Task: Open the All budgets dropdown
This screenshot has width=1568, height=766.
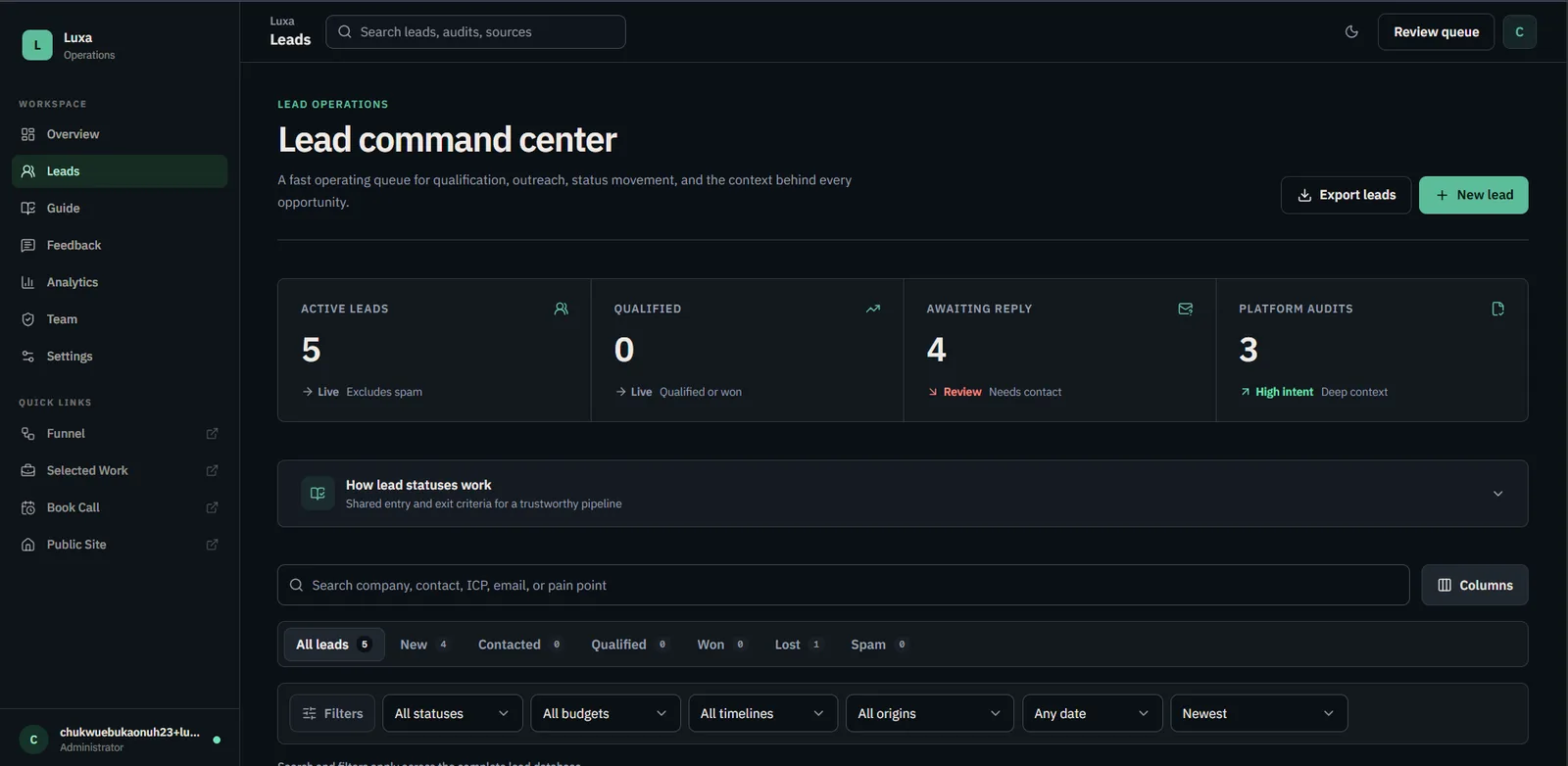Action: click(x=606, y=713)
